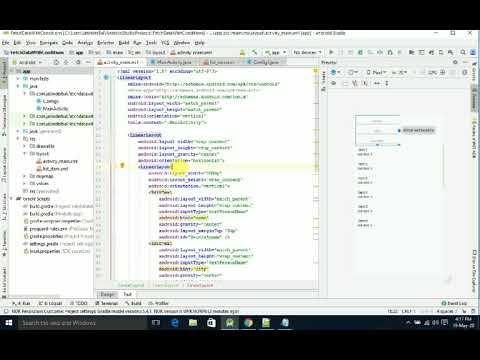Image resolution: width=480 pixels, height=360 pixels.
Task: Open Chrome from the Windows taskbar
Action: 248,323
